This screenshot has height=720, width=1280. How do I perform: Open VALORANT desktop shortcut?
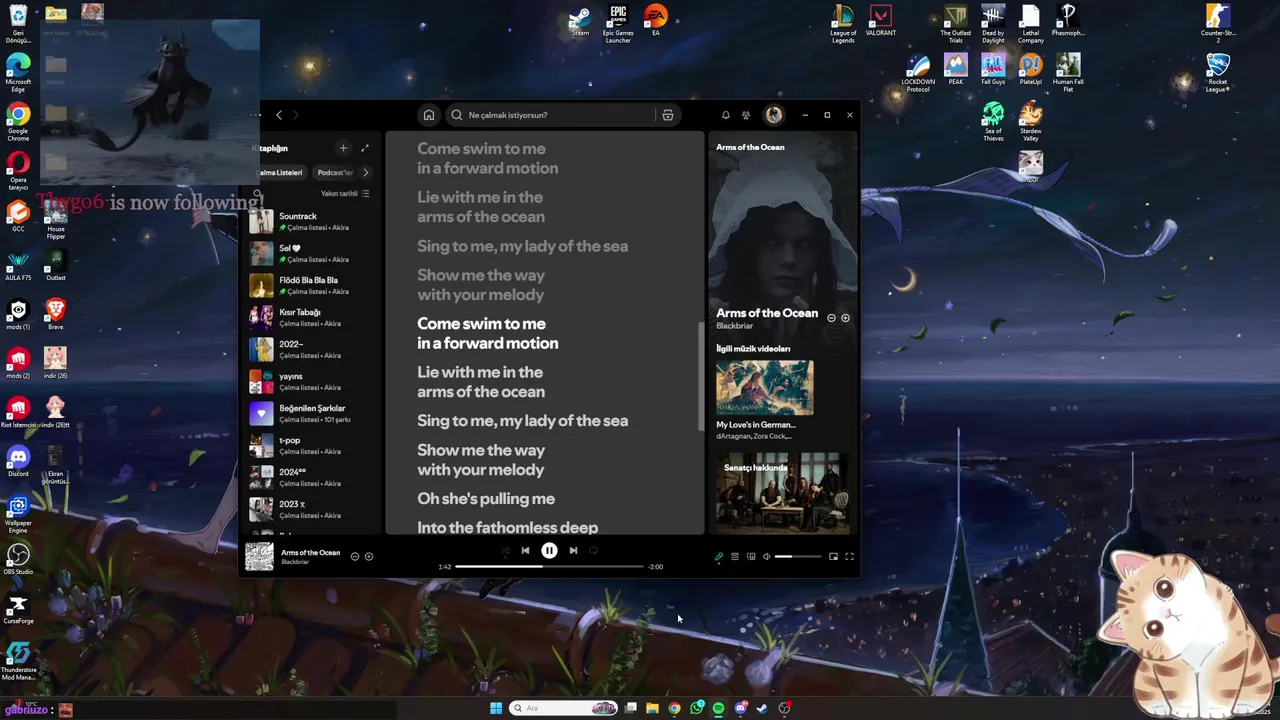(880, 22)
